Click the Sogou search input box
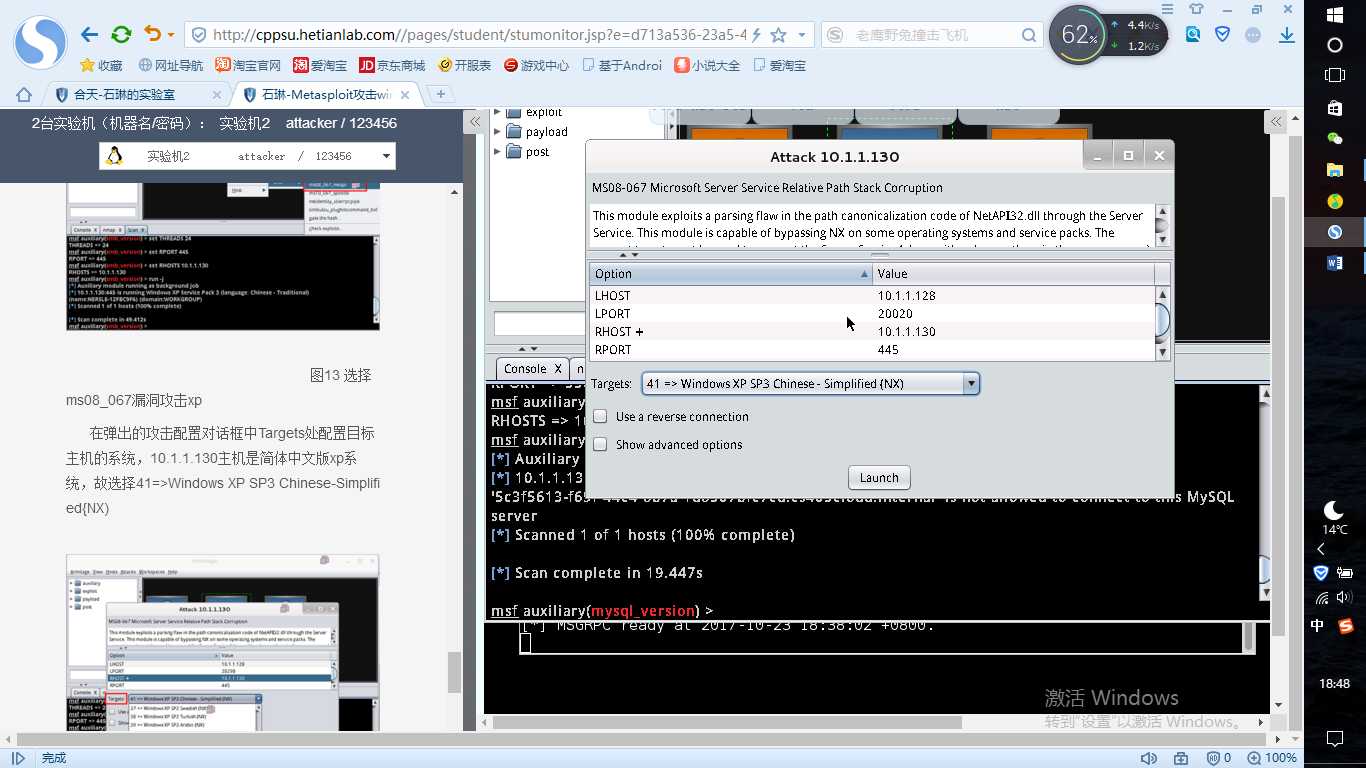This screenshot has height=768, width=1366. point(935,35)
